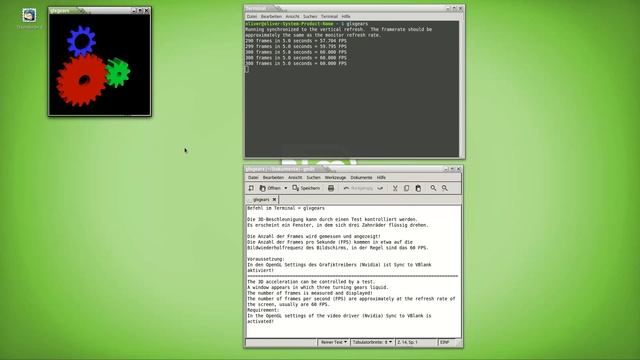Open the Bearbeiten menu in terminal window
This screenshot has width=640, height=360.
coord(271,16)
